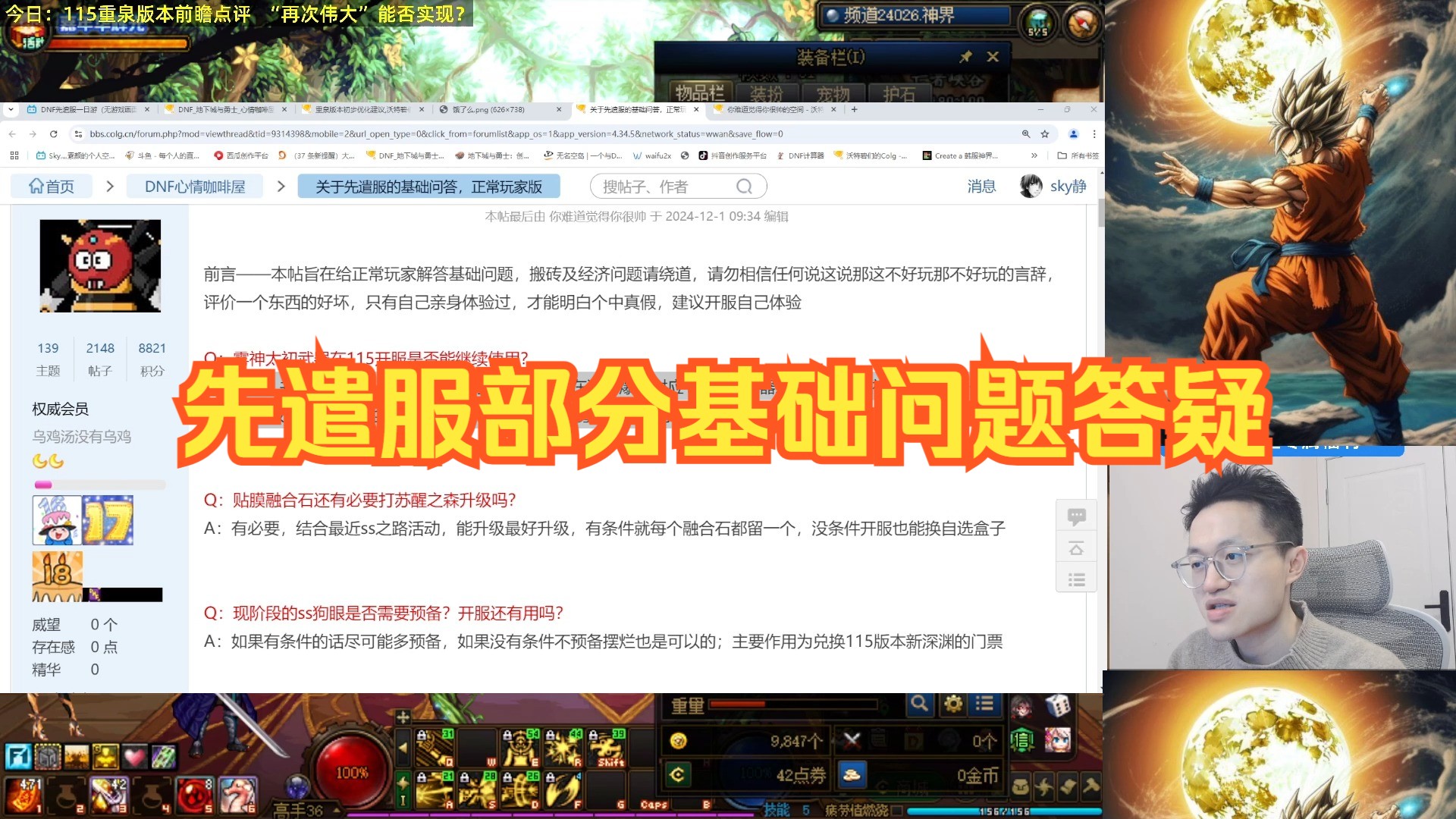
Task: Open the 所有书签 folder
Action: click(1078, 155)
